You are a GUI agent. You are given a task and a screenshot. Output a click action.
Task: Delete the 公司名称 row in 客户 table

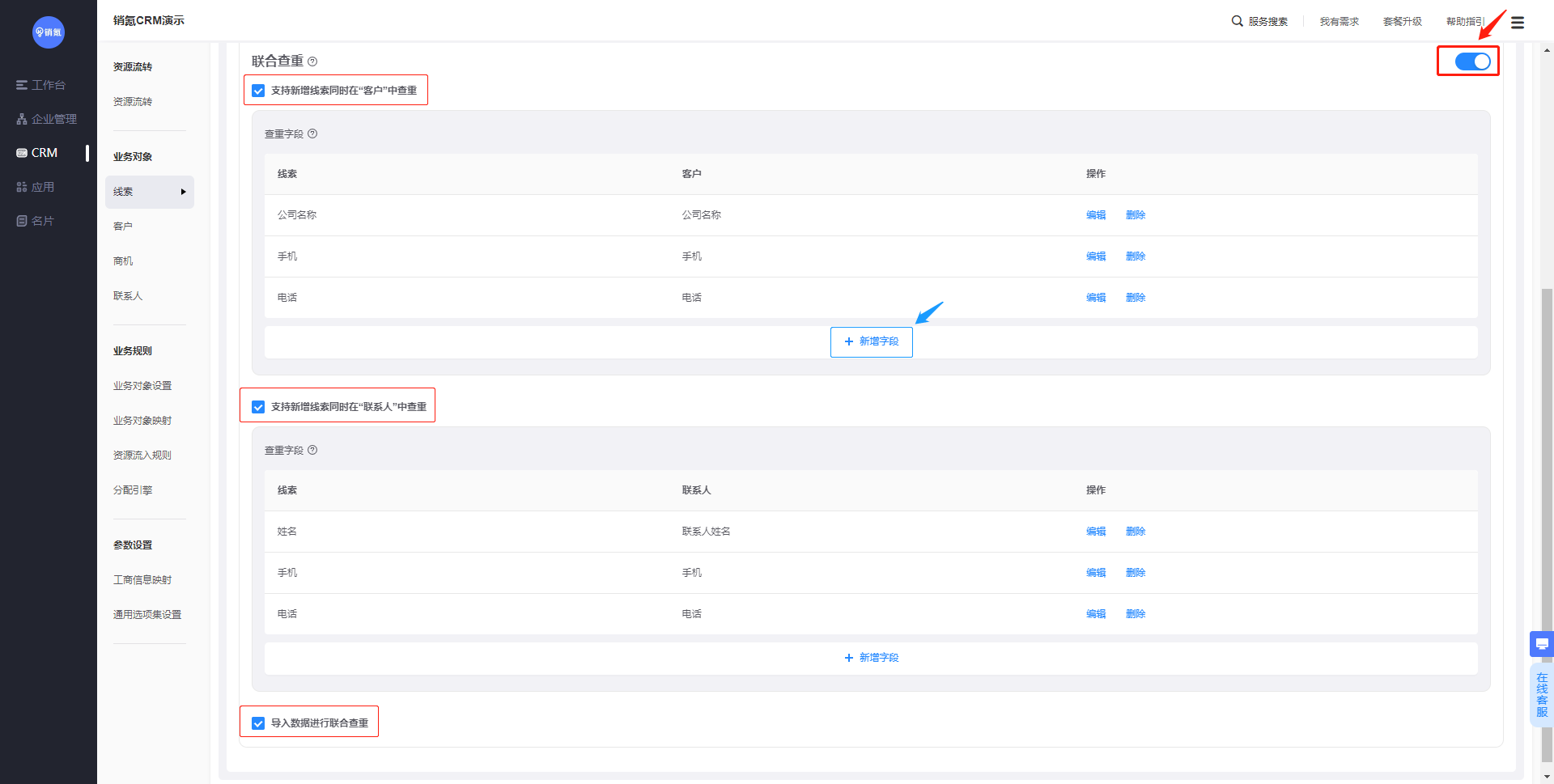[x=1136, y=215]
